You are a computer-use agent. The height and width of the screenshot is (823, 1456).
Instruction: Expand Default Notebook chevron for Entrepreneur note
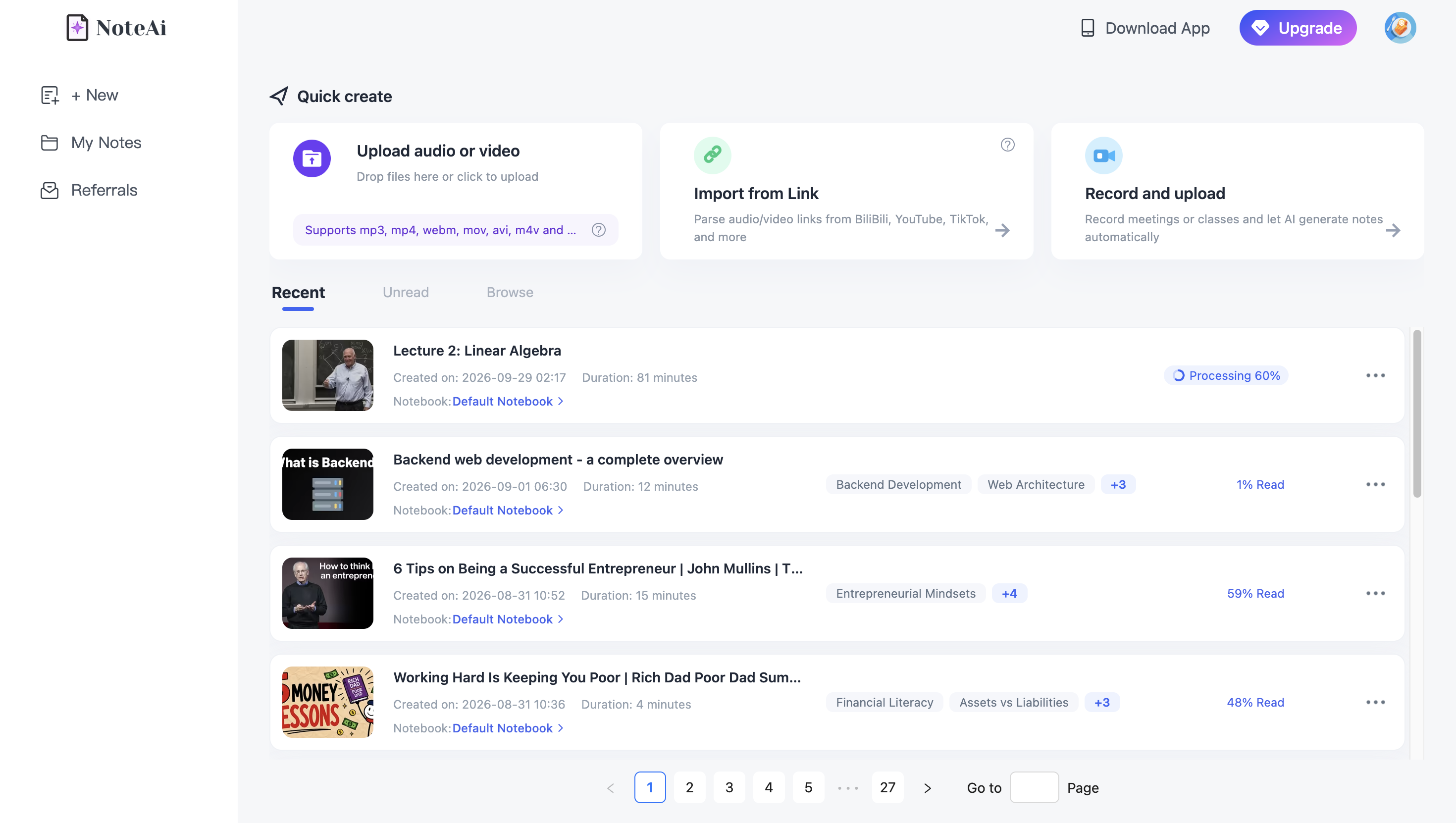point(561,619)
